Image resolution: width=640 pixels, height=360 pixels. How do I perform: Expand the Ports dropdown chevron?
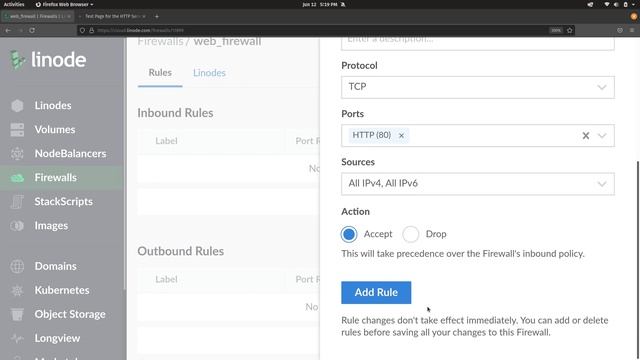tap(602, 136)
